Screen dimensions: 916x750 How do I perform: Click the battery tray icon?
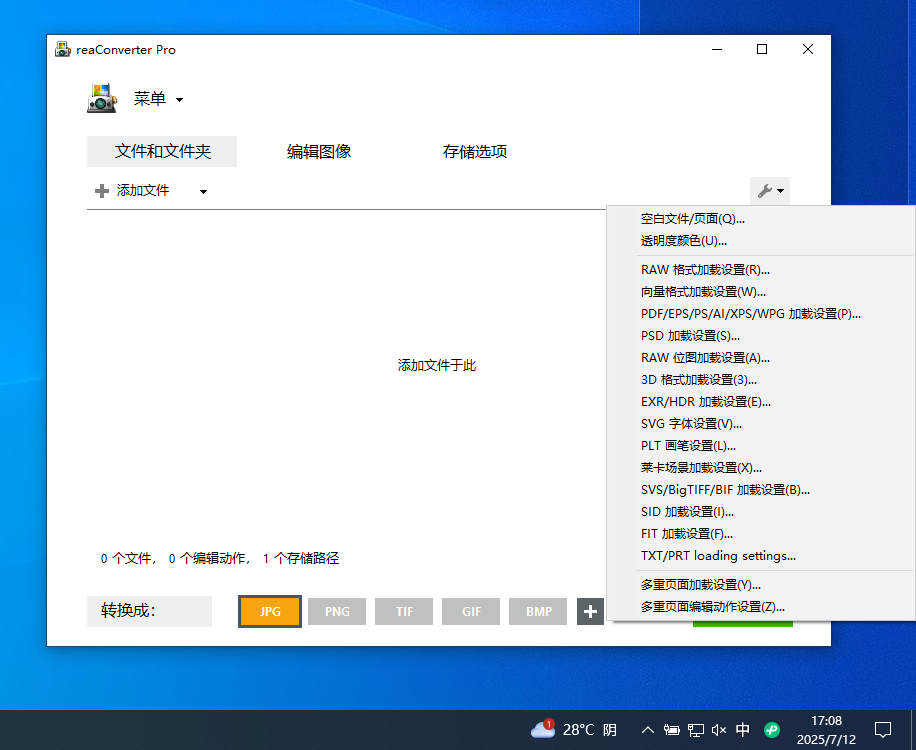tap(671, 730)
